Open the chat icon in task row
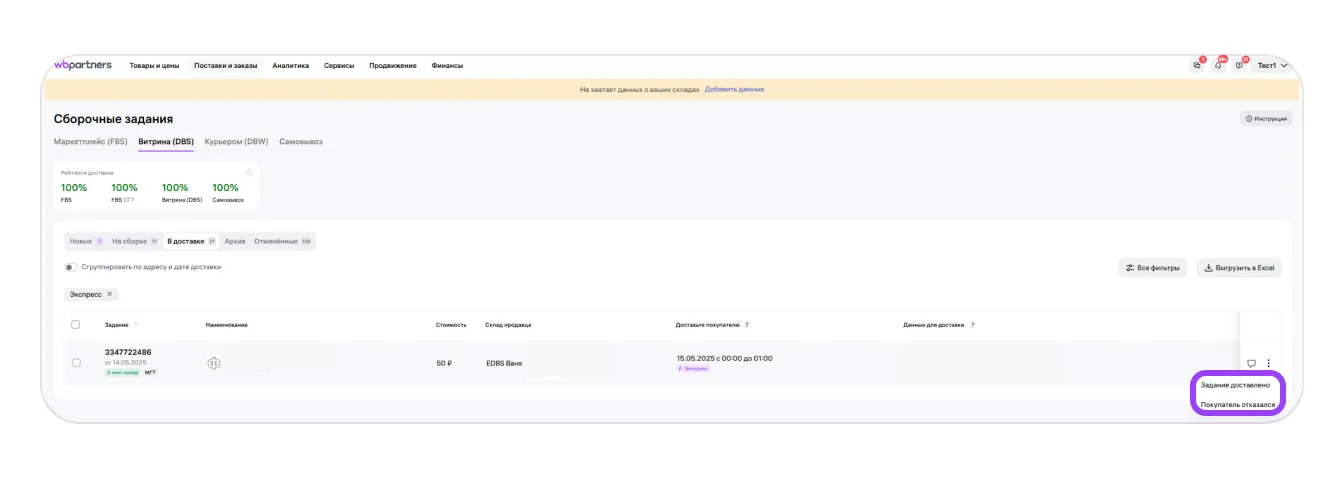The width and height of the screenshot is (1344, 478). (x=1251, y=363)
